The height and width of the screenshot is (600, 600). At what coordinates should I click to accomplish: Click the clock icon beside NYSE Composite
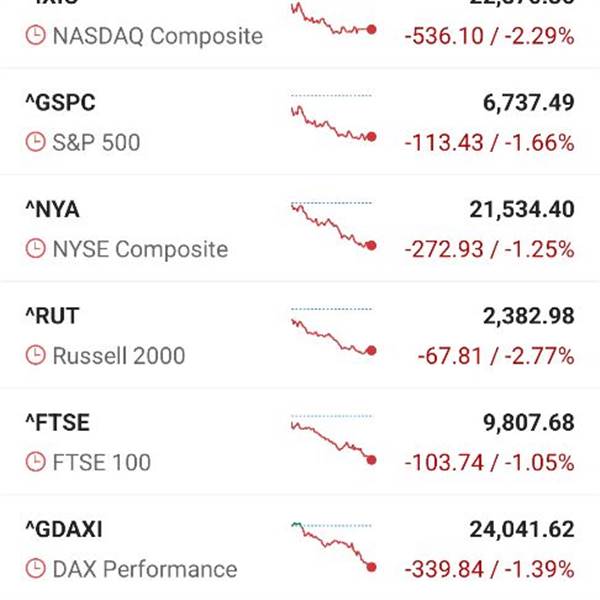point(35,249)
